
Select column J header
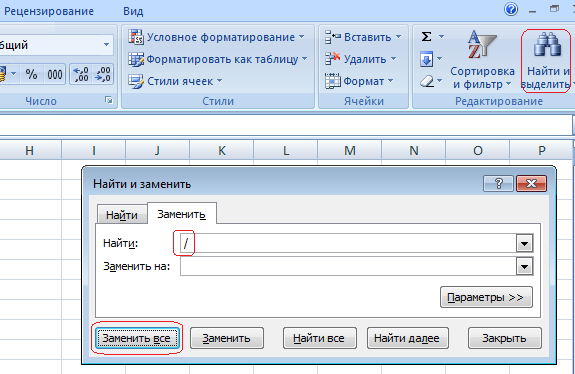pyautogui.click(x=157, y=150)
